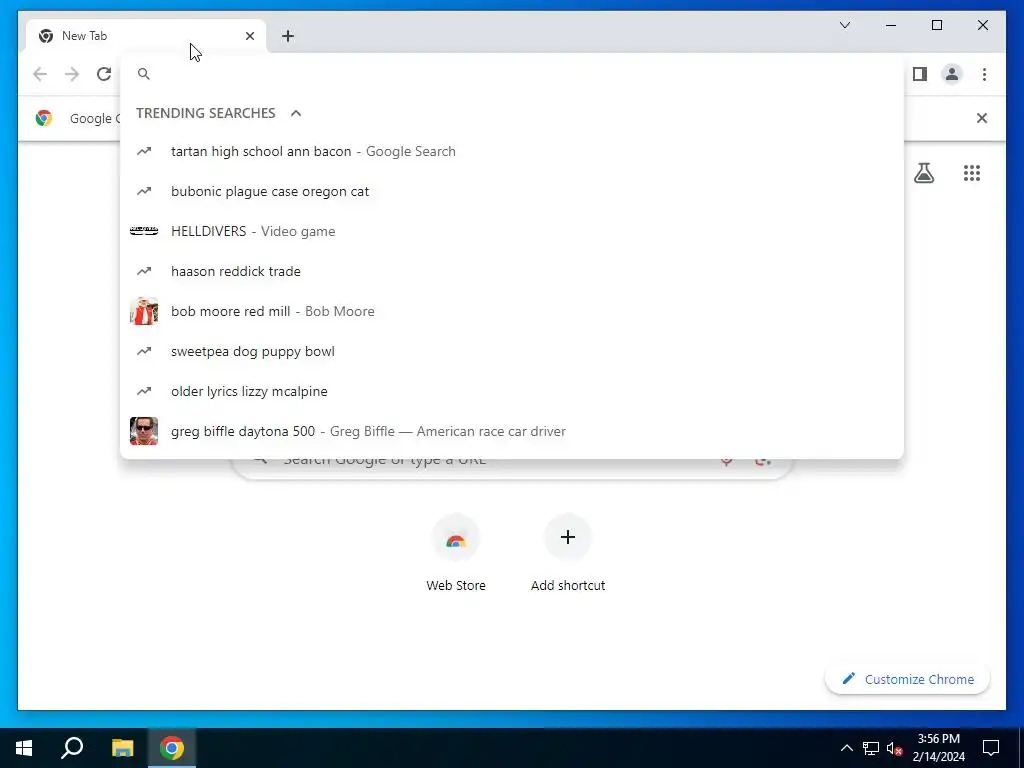Toggle the Chrome side panel icon
The width and height of the screenshot is (1024, 768).
coord(920,74)
